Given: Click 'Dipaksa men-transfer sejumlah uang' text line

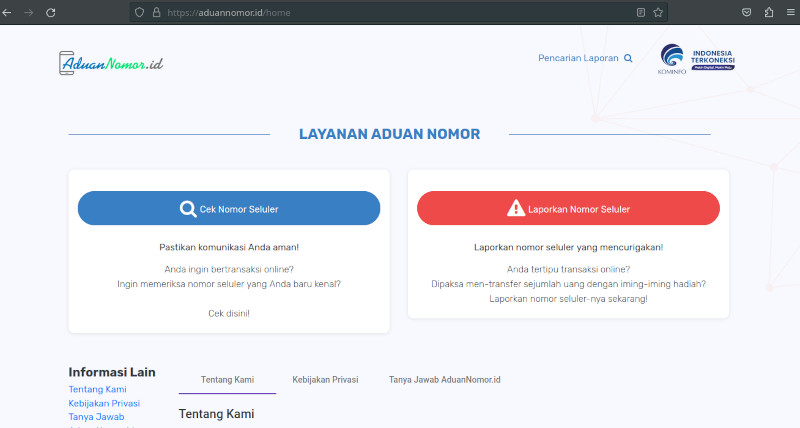Looking at the screenshot, I should click(x=568, y=284).
